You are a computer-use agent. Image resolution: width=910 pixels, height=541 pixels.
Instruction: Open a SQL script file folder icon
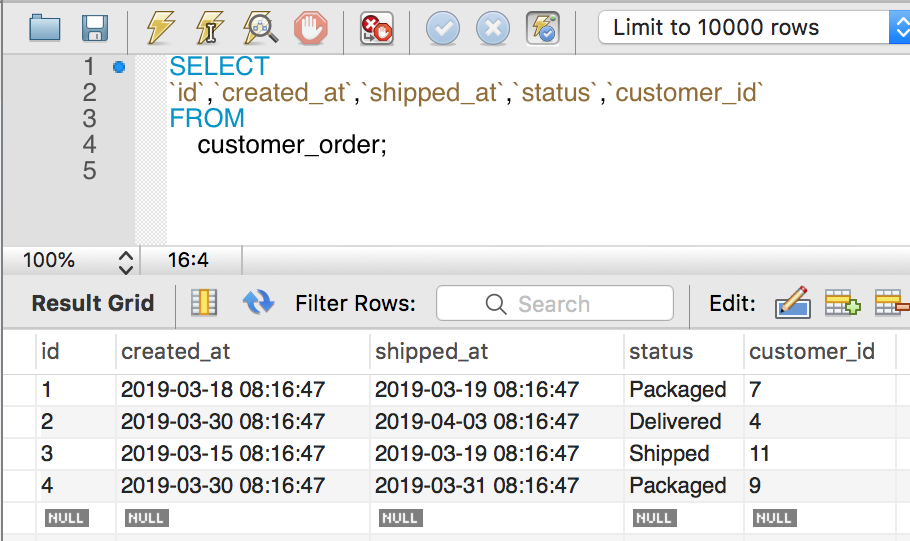(45, 28)
